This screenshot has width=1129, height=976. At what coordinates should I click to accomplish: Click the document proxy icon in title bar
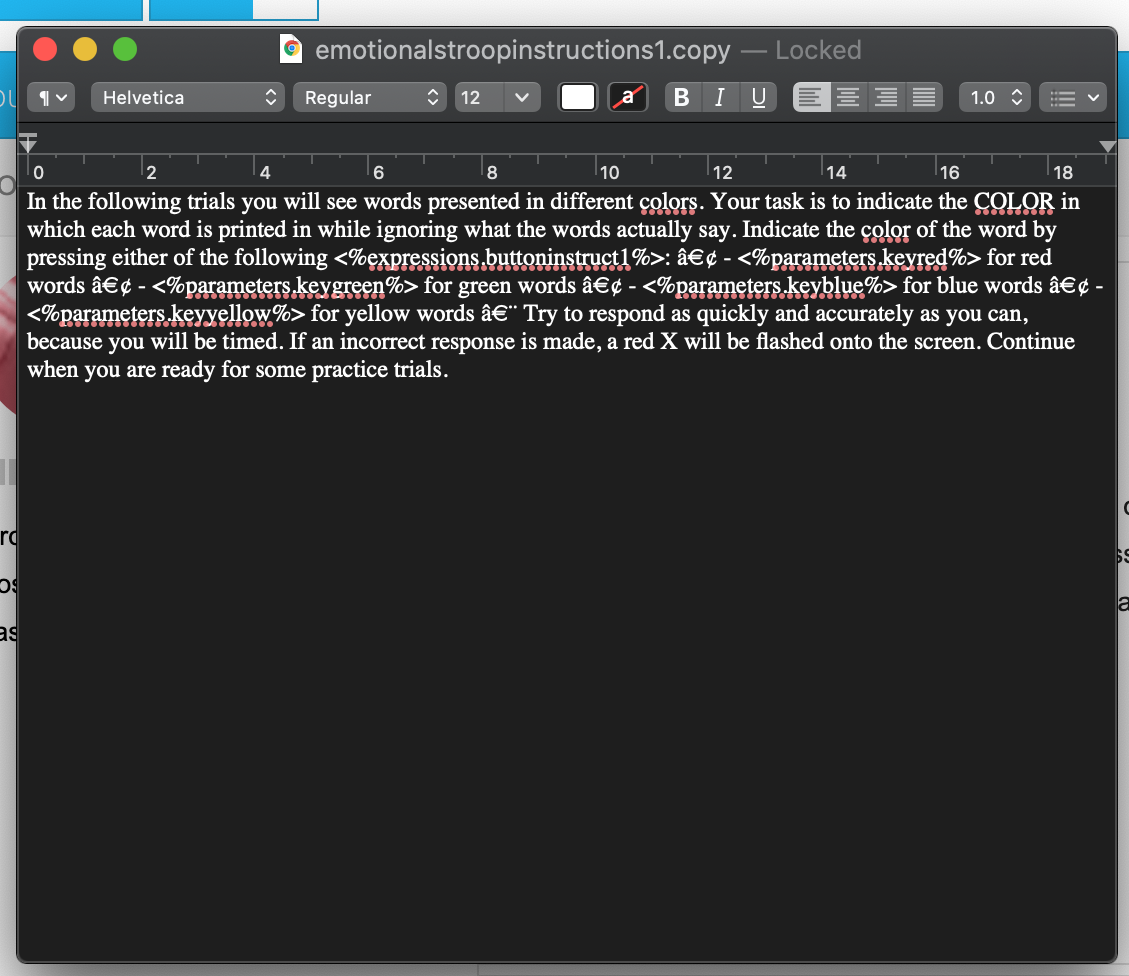pyautogui.click(x=291, y=49)
